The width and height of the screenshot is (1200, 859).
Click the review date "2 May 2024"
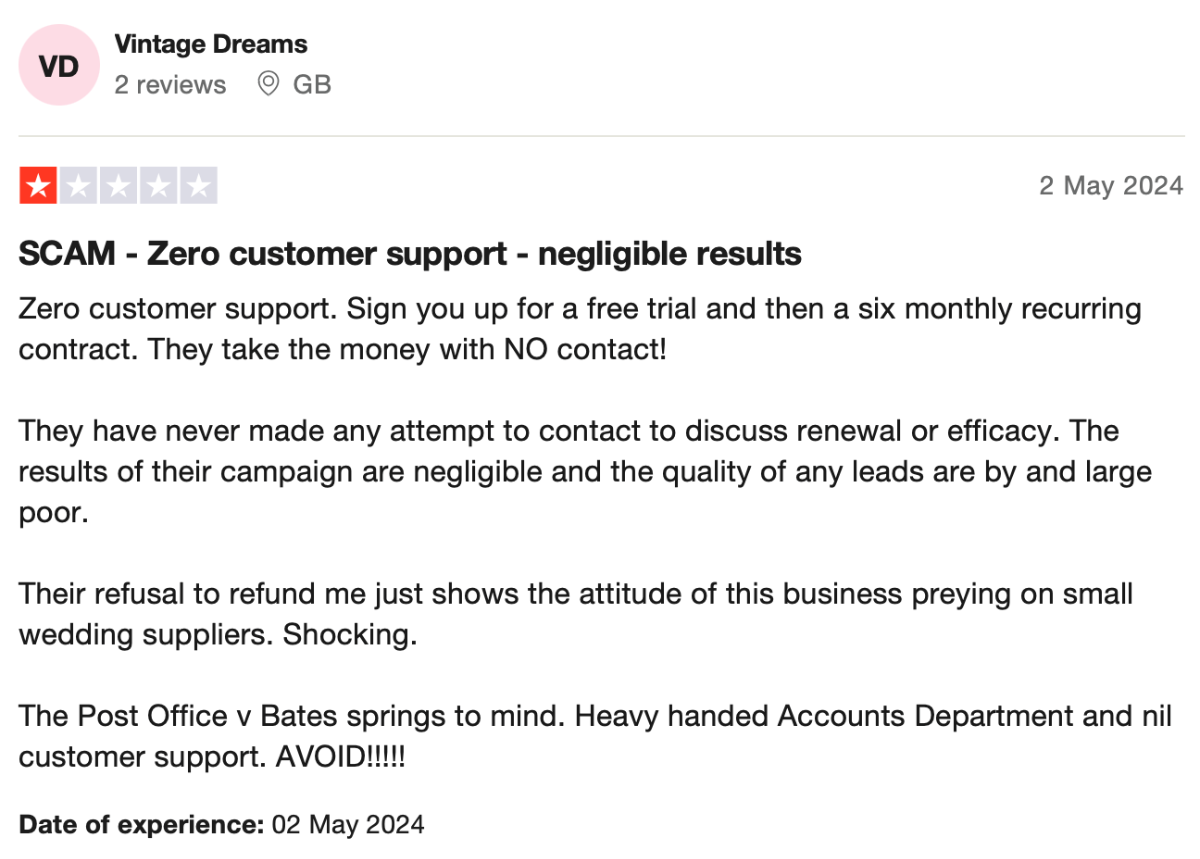click(x=1111, y=186)
